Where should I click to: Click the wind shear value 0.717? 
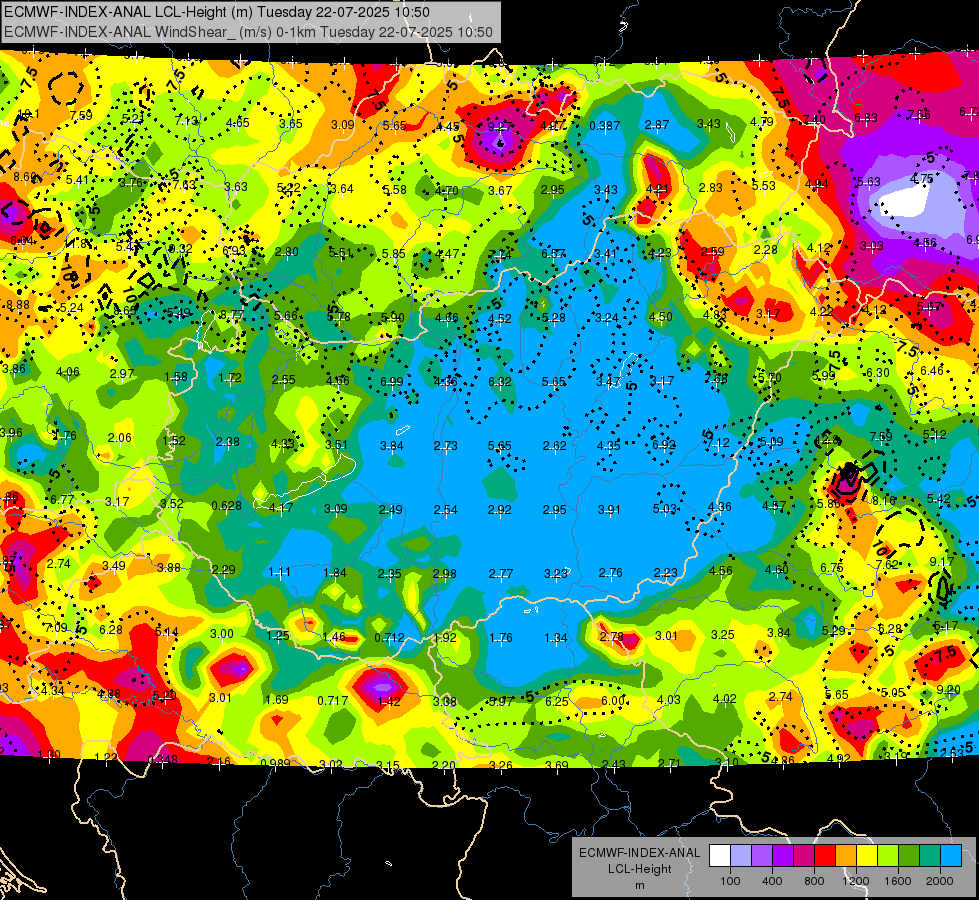[333, 701]
